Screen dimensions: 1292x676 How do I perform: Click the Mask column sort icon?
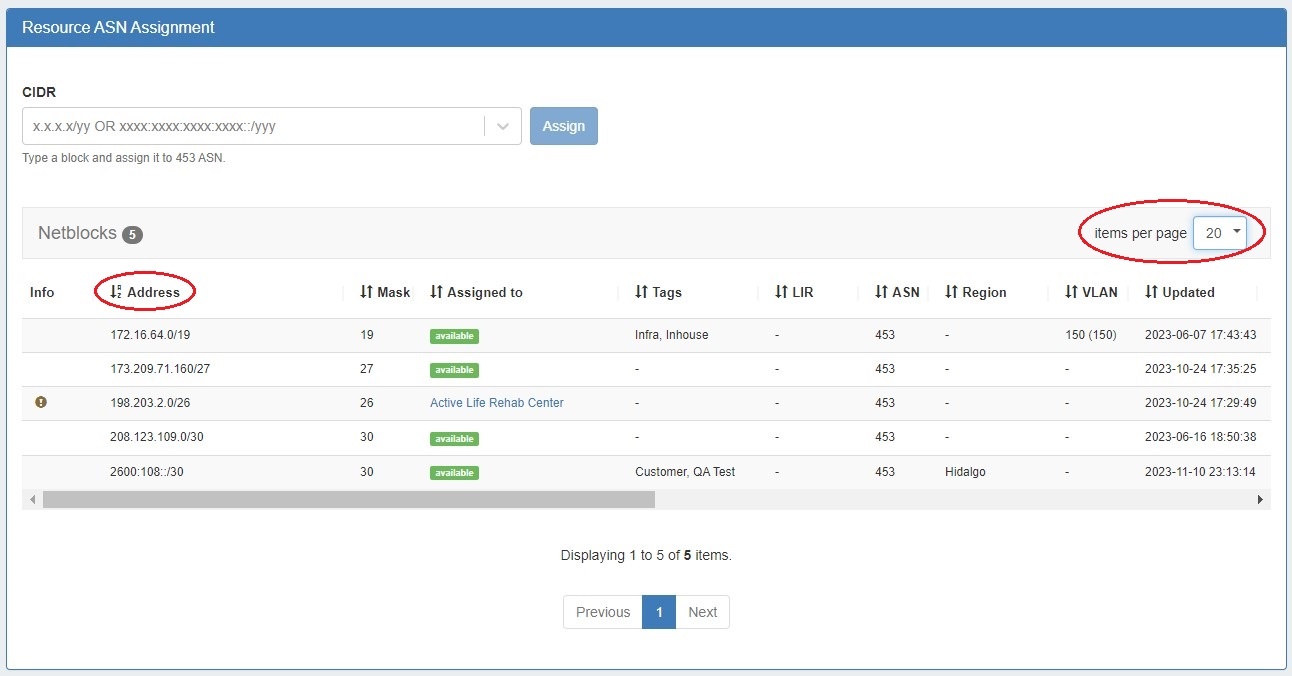[x=366, y=292]
